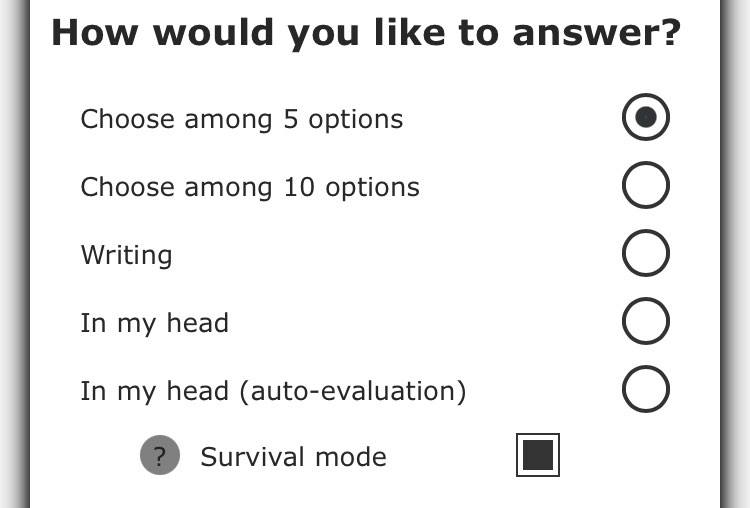Click the Survival mode label text
Image resolution: width=750 pixels, height=508 pixels.
coord(293,457)
